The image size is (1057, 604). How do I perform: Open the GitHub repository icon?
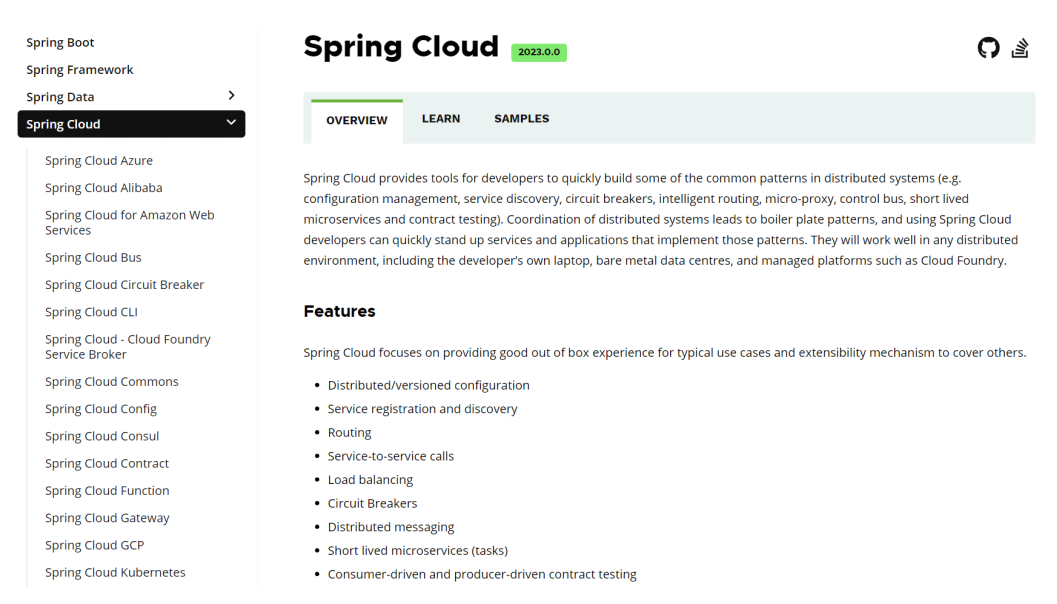988,48
